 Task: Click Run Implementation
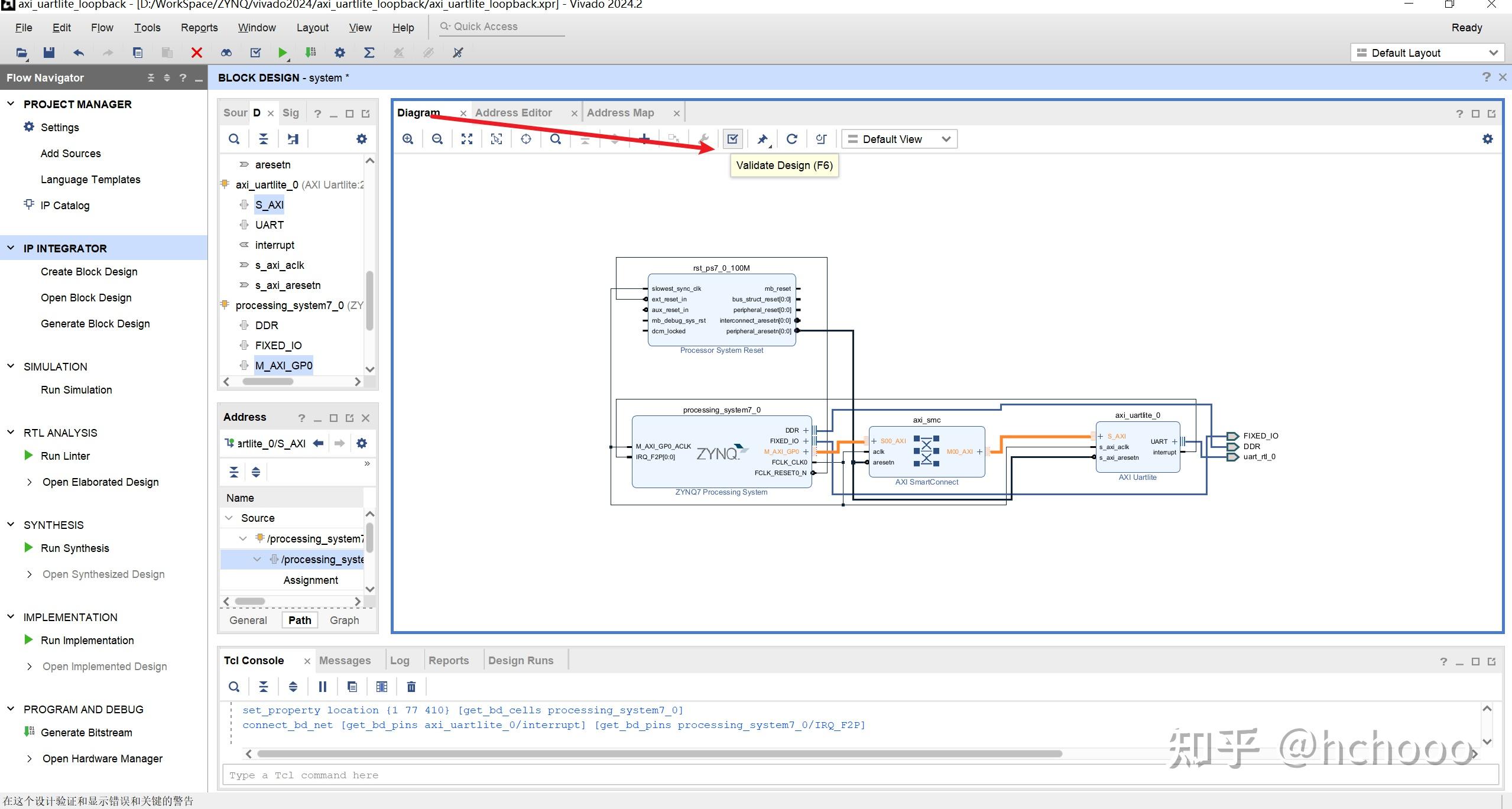(87, 641)
